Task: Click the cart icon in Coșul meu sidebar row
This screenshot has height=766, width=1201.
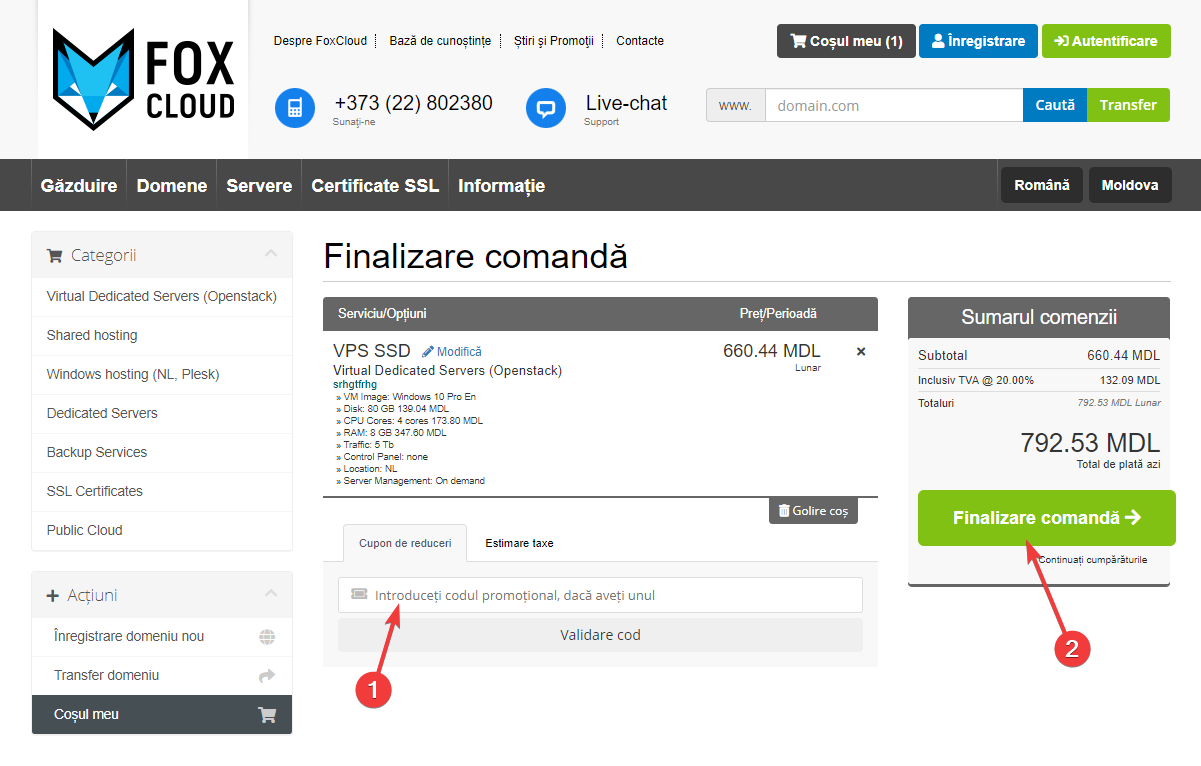Action: click(267, 715)
